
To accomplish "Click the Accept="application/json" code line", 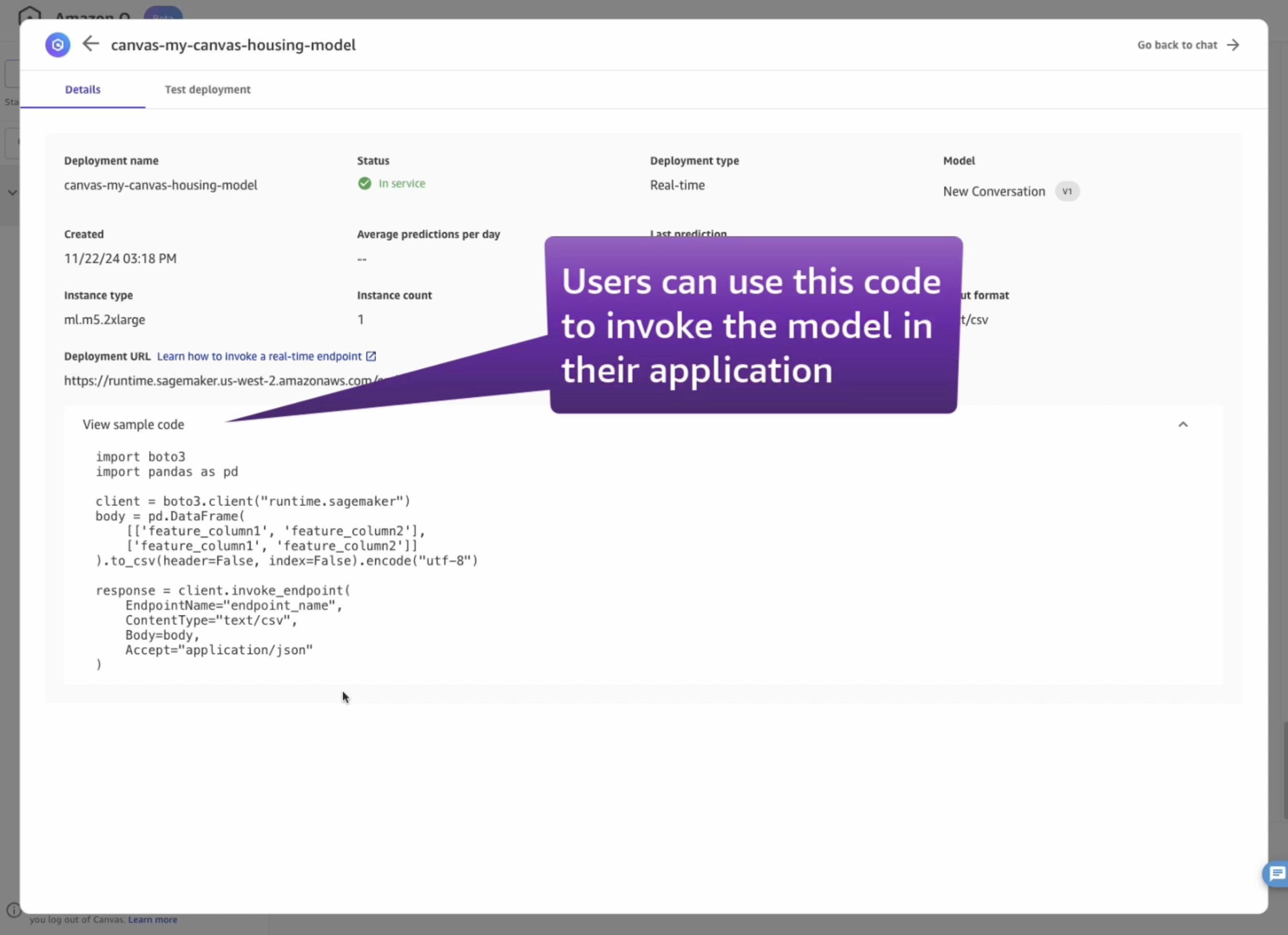I will pos(219,650).
